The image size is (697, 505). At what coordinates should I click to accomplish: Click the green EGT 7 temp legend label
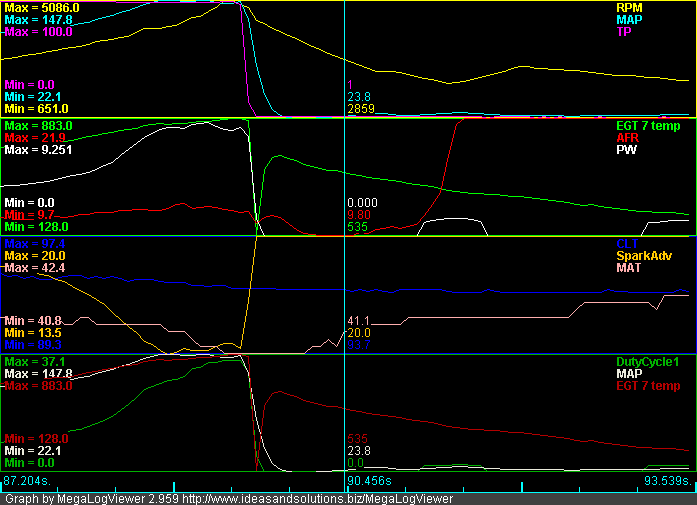tap(648, 126)
